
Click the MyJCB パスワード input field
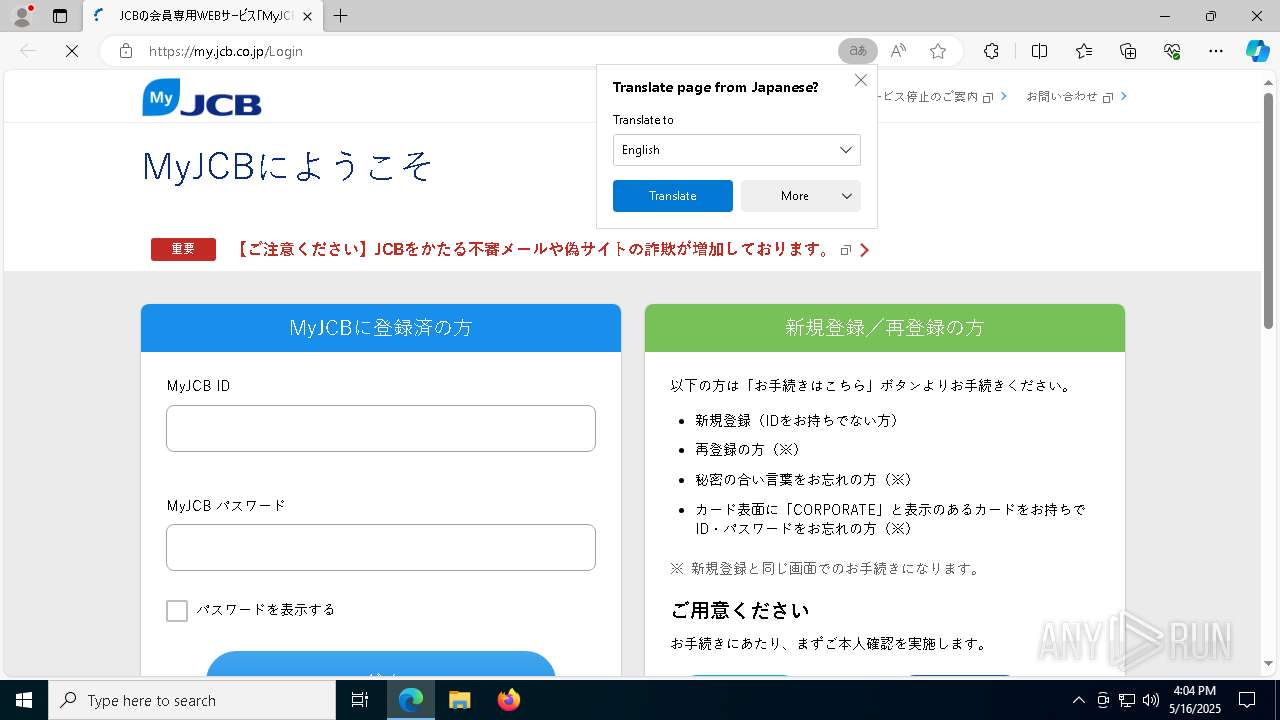click(381, 547)
